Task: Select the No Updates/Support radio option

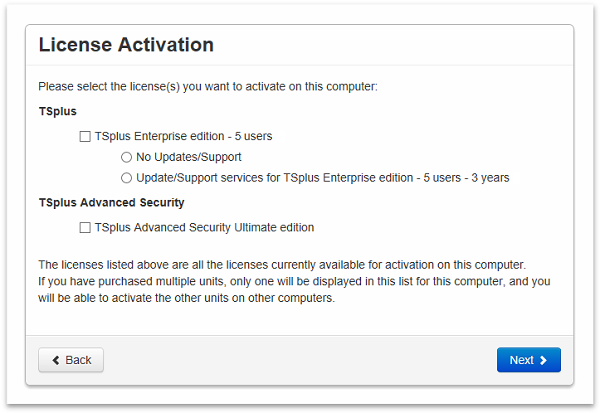Action: [126, 157]
